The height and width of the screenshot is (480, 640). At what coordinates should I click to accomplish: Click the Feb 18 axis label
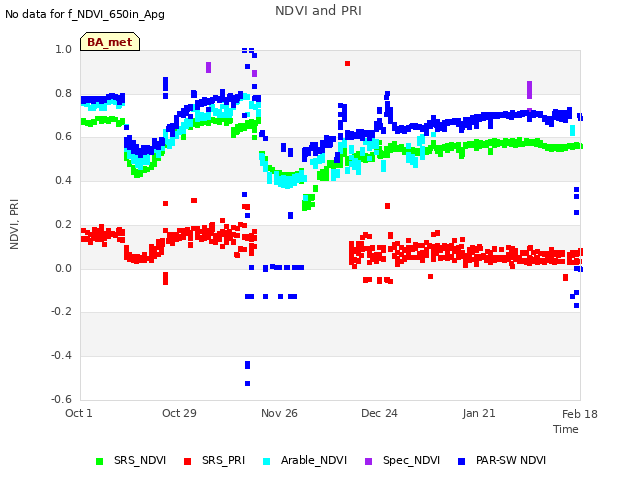pos(580,414)
